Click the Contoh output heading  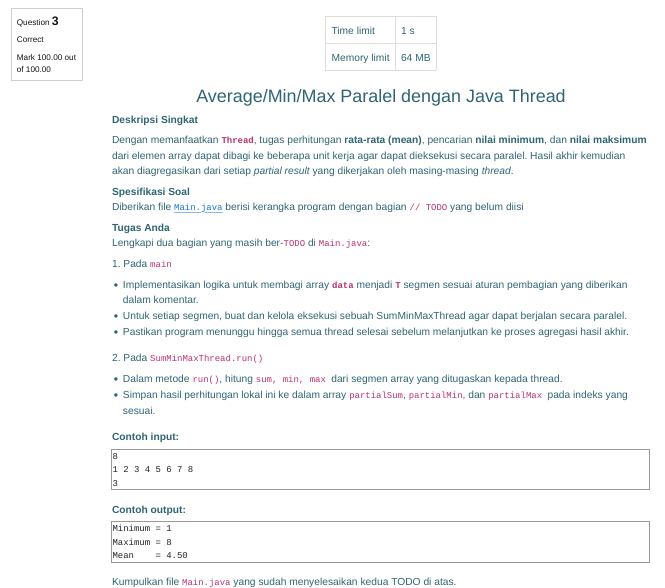pyautogui.click(x=148, y=509)
